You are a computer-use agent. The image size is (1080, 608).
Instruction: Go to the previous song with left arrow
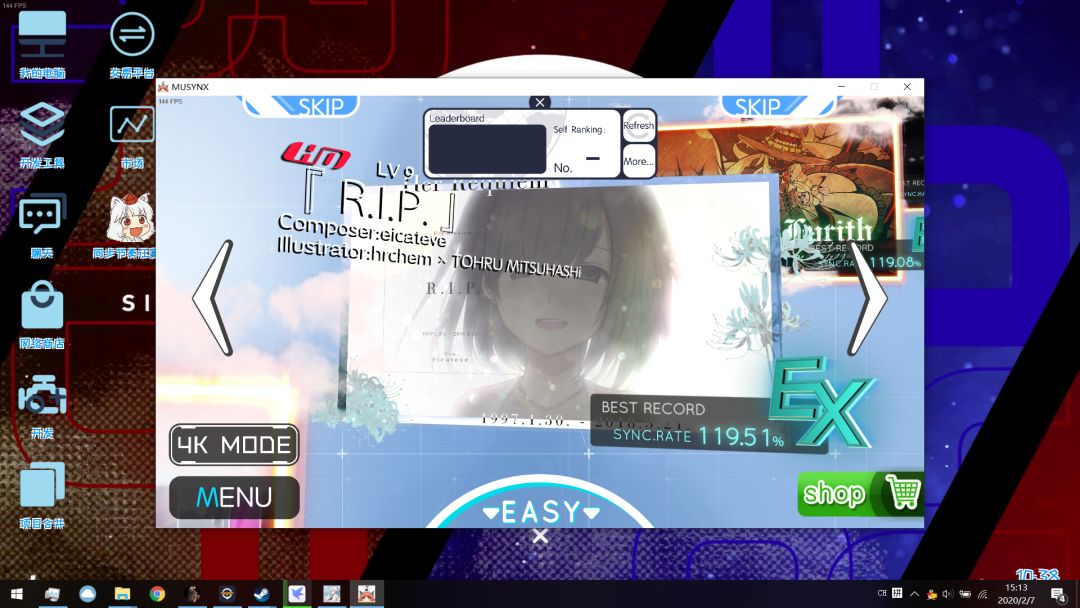pyautogui.click(x=212, y=297)
